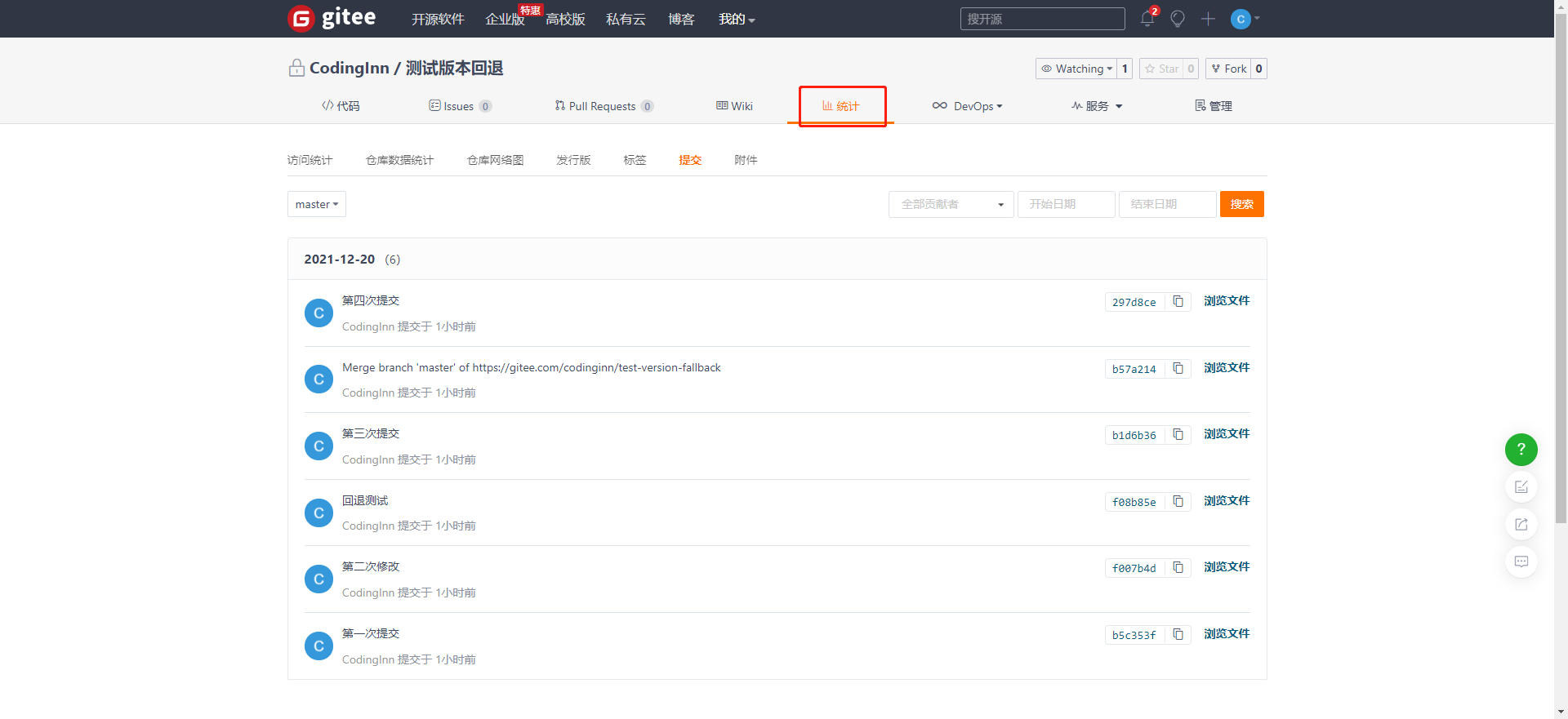Copy commit hash b5c353f
Viewport: 1568px width, 719px height.
click(x=1178, y=634)
